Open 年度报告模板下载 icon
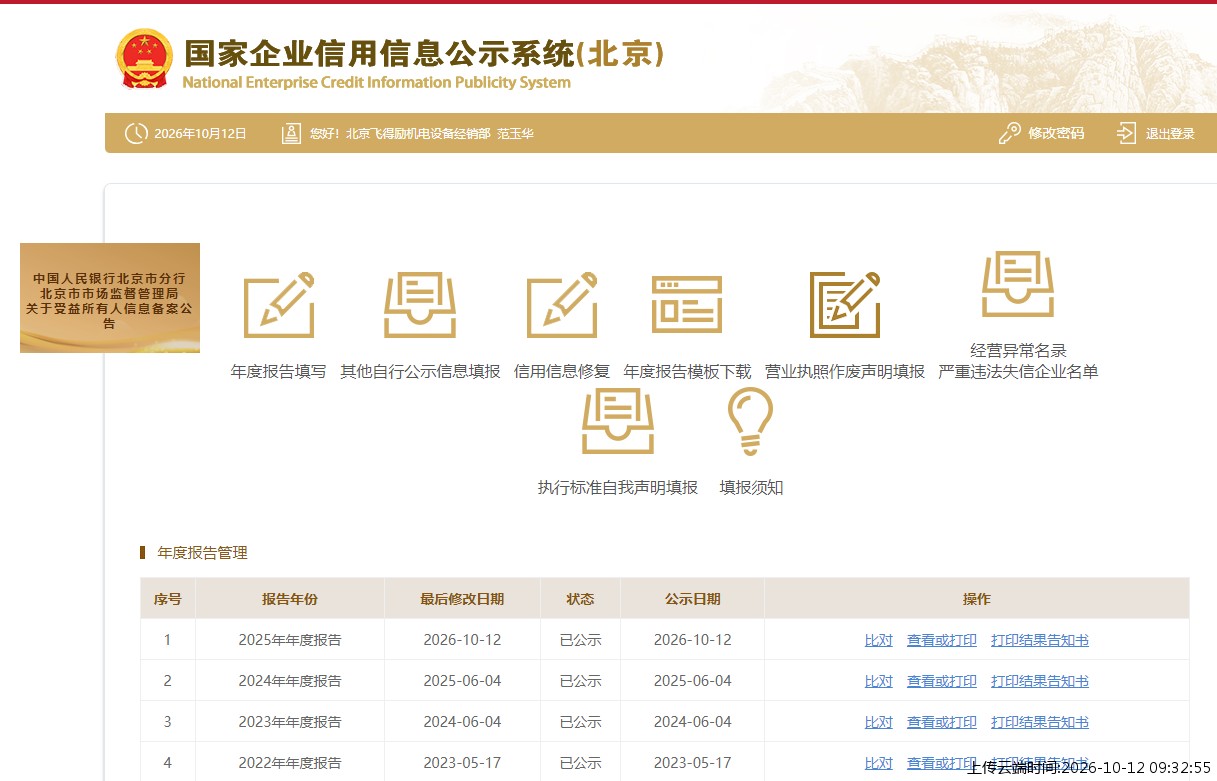The width and height of the screenshot is (1217, 781). point(687,305)
